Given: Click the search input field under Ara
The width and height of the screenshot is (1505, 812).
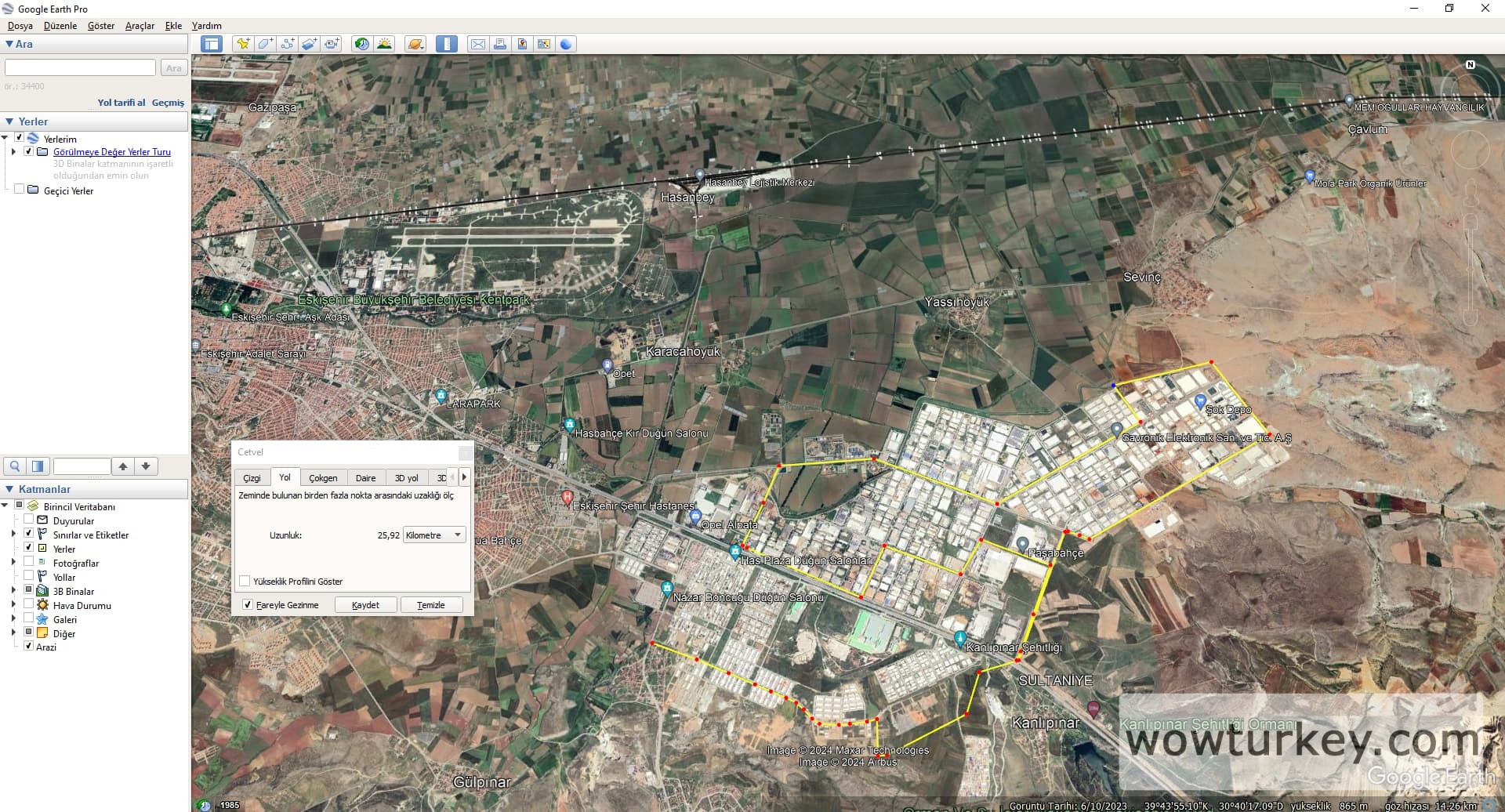Looking at the screenshot, I should pos(80,68).
